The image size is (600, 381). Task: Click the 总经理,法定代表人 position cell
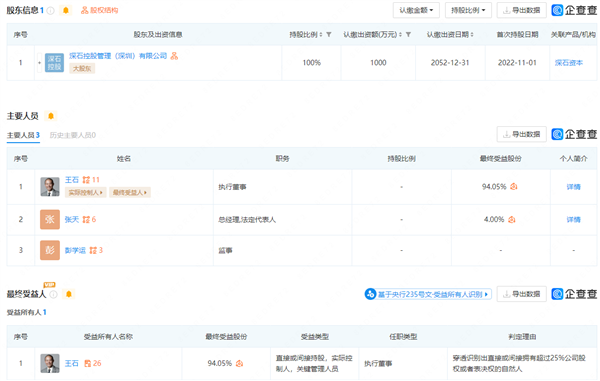tap(282, 220)
